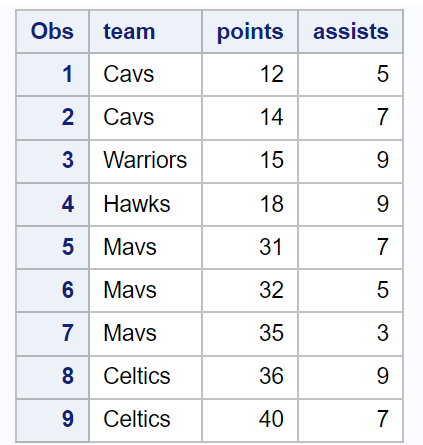Click observation number 5 row header
Screen dimensions: 423x445
[52, 247]
